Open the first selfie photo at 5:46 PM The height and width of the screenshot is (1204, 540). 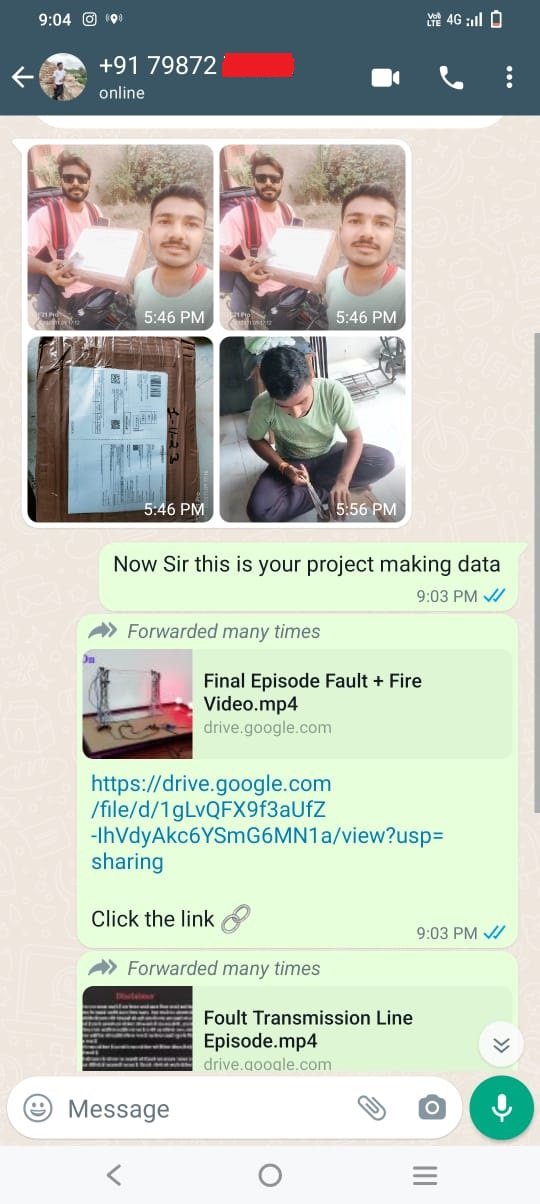coord(120,238)
